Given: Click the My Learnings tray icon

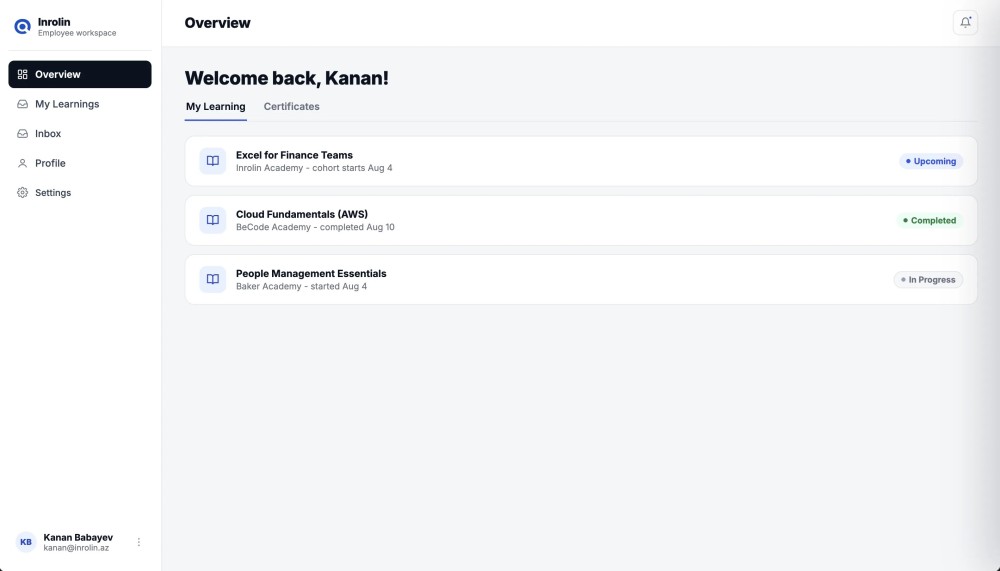Looking at the screenshot, I should point(22,104).
